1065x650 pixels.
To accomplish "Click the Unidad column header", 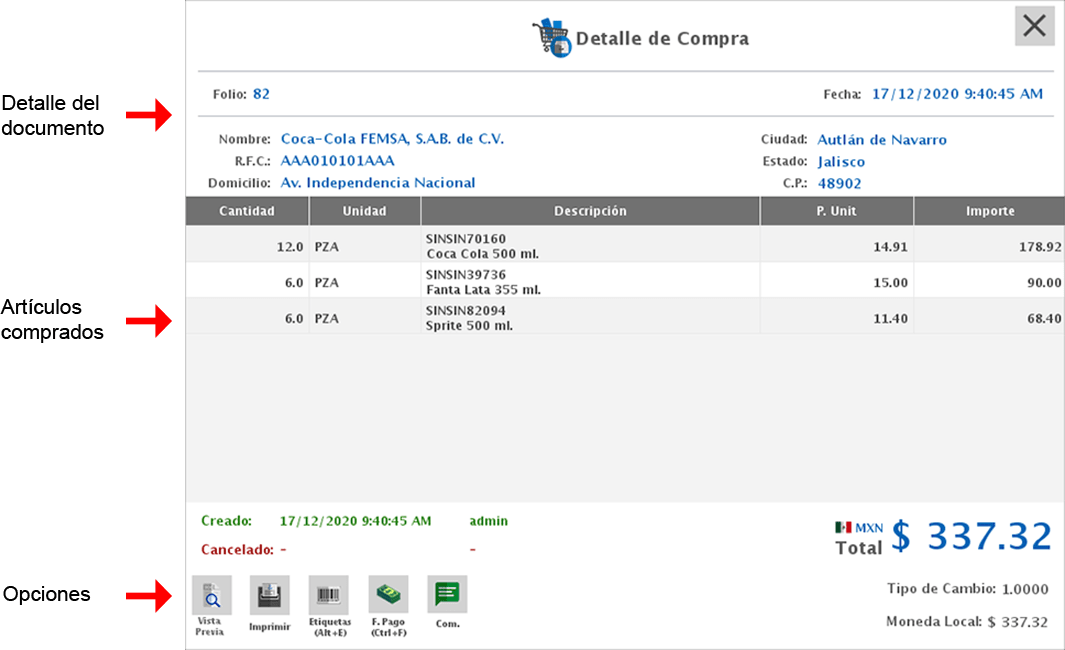I will pos(364,211).
